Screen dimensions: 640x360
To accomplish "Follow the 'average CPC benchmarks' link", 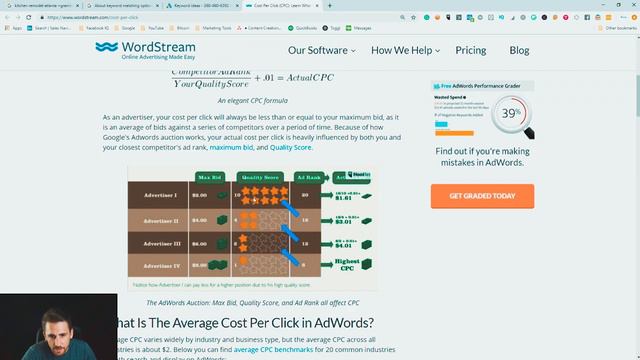I will [x=273, y=350].
